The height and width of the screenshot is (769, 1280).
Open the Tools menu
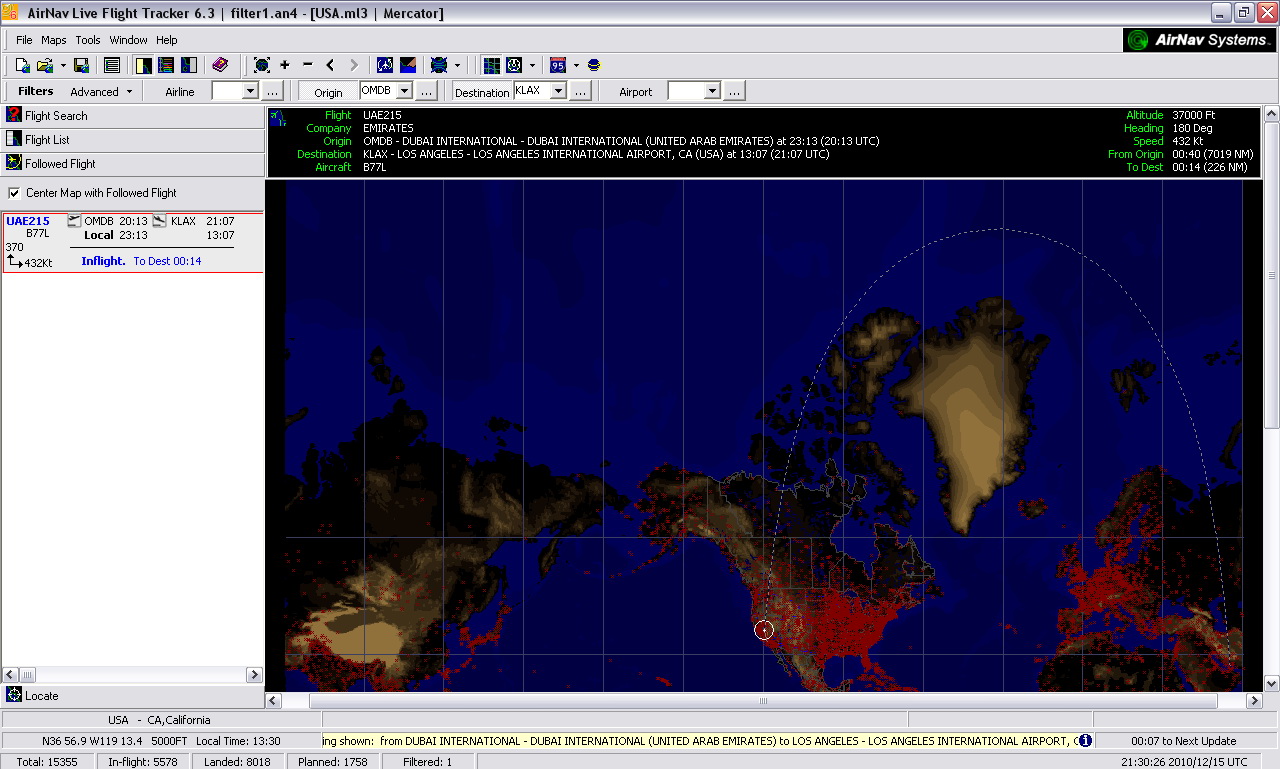click(88, 40)
